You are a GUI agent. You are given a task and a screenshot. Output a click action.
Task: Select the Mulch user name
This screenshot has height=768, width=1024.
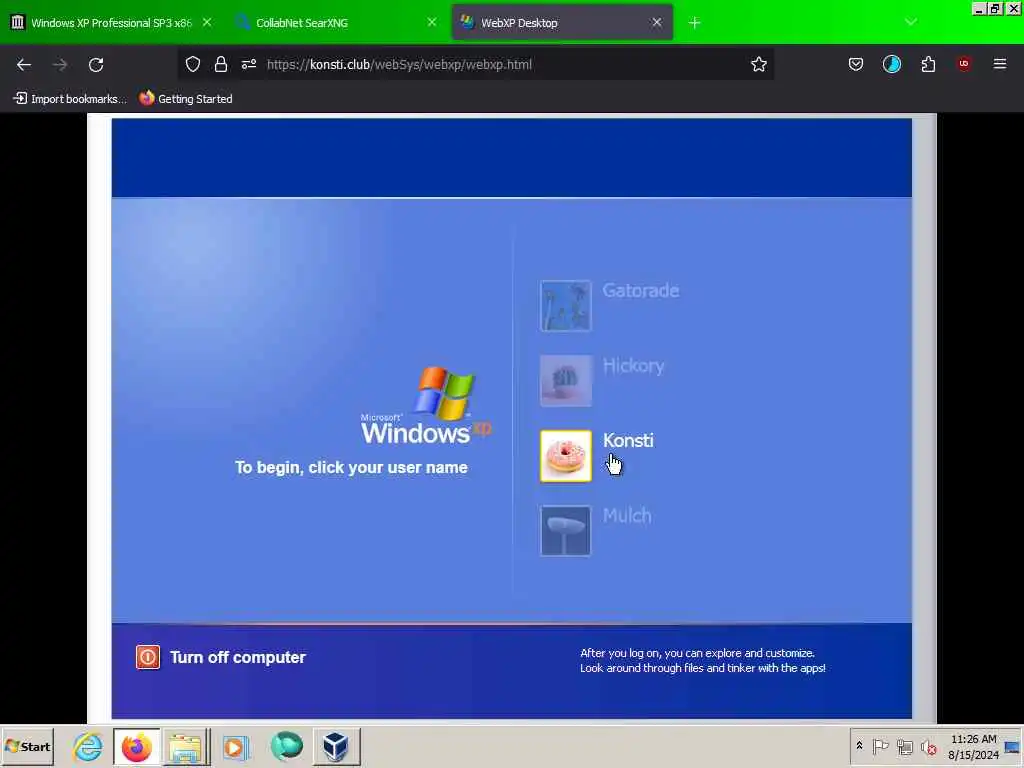627,516
